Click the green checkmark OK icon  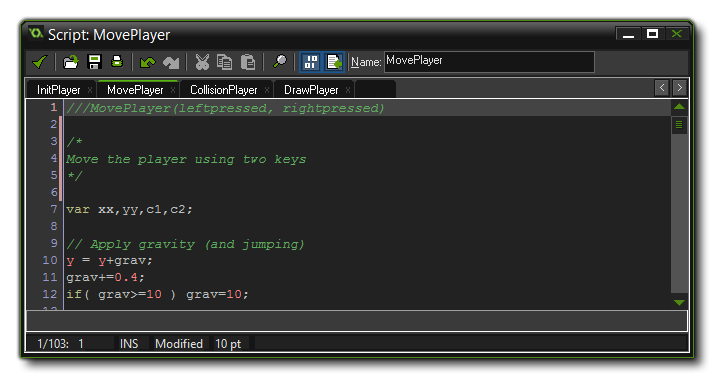(40, 62)
